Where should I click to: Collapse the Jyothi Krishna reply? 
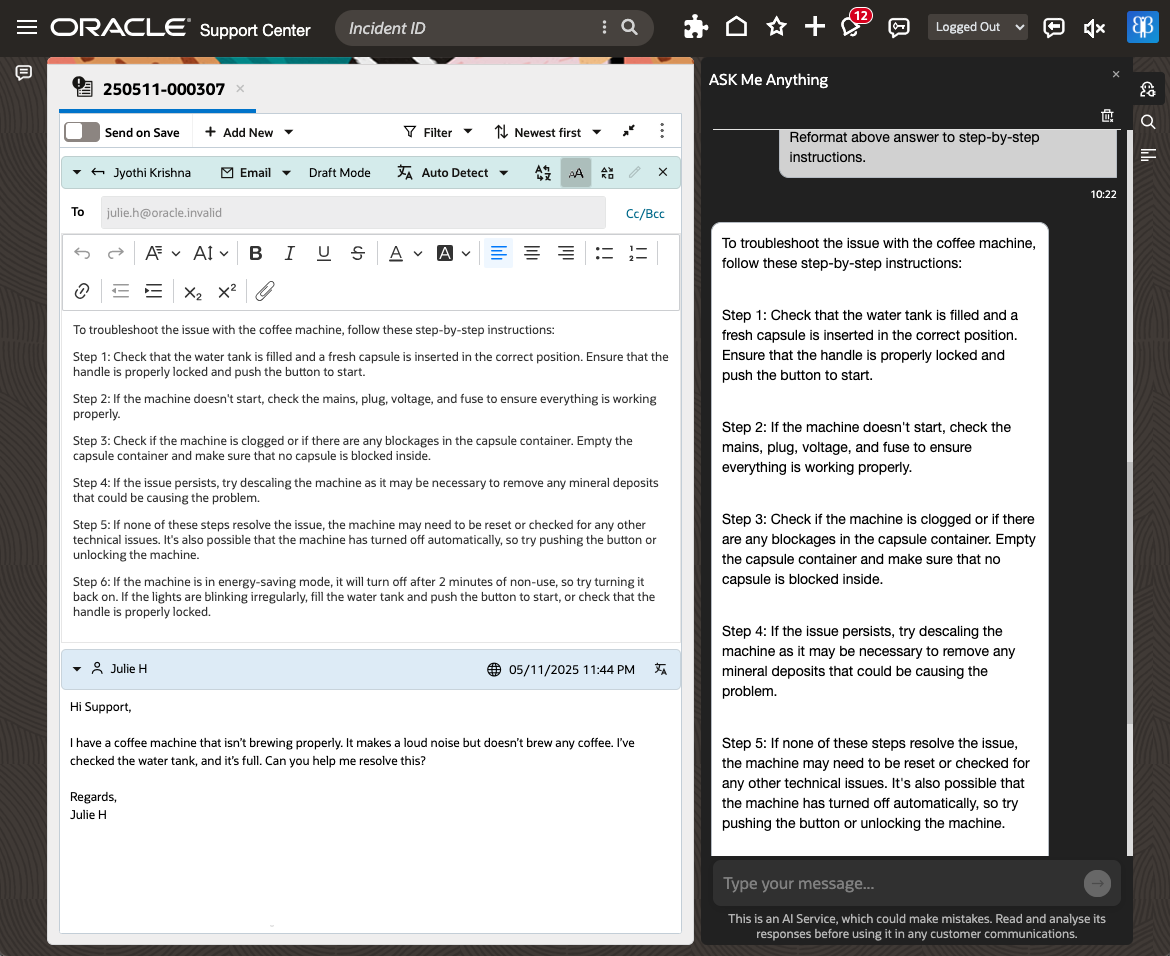tap(77, 172)
